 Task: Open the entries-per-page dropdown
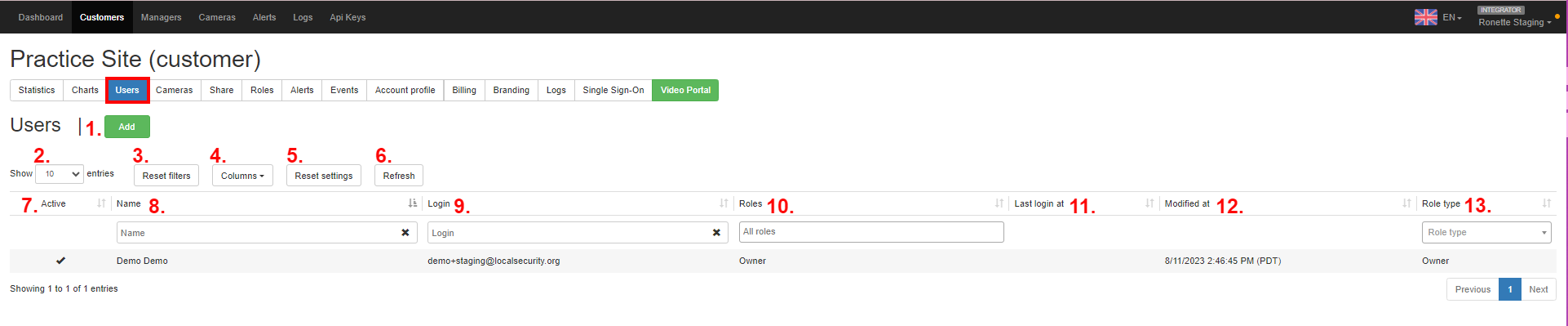point(60,174)
